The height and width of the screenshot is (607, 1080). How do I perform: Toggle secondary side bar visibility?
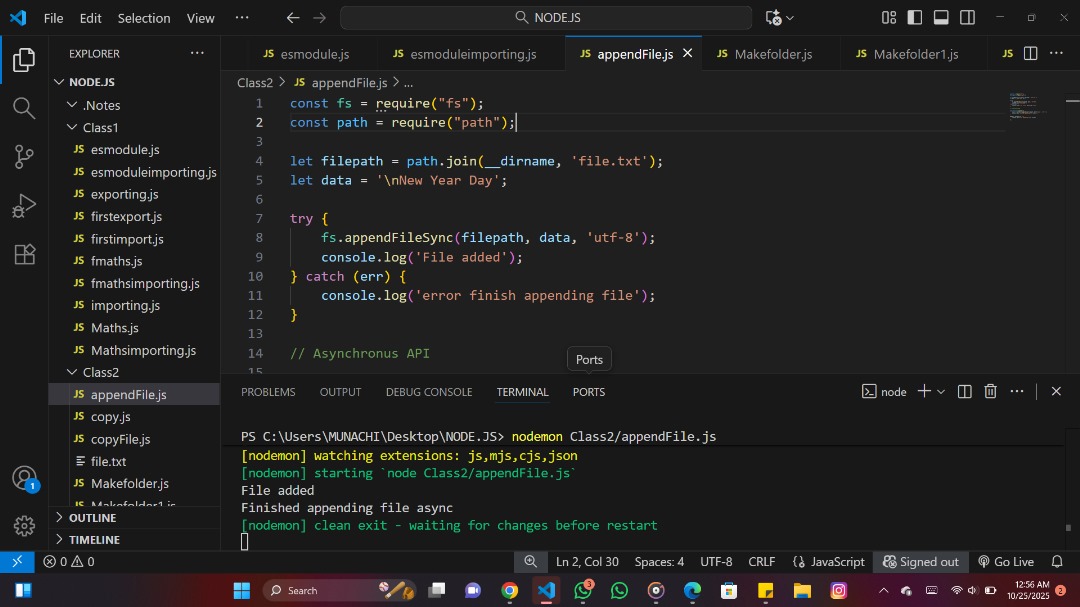[967, 18]
